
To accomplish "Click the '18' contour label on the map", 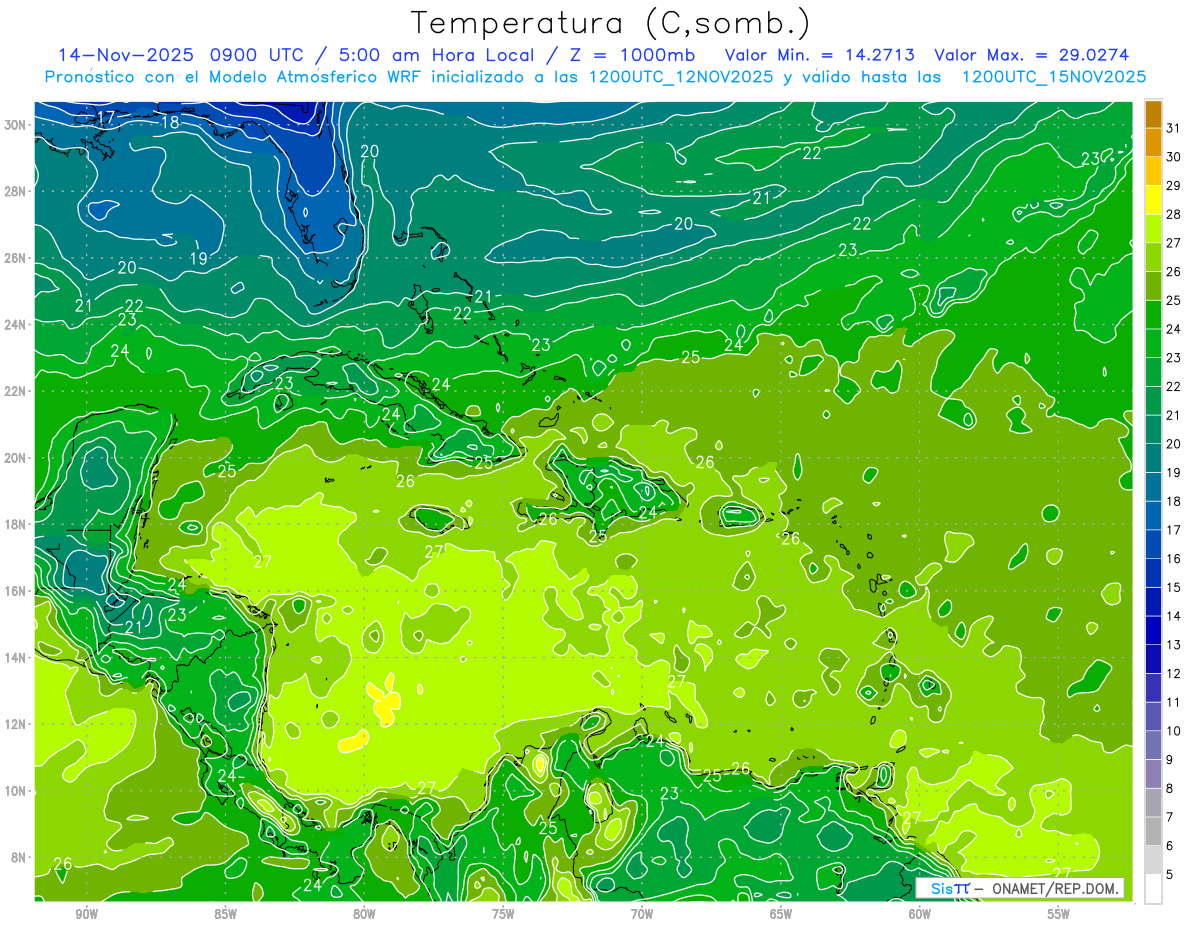I will tap(170, 123).
